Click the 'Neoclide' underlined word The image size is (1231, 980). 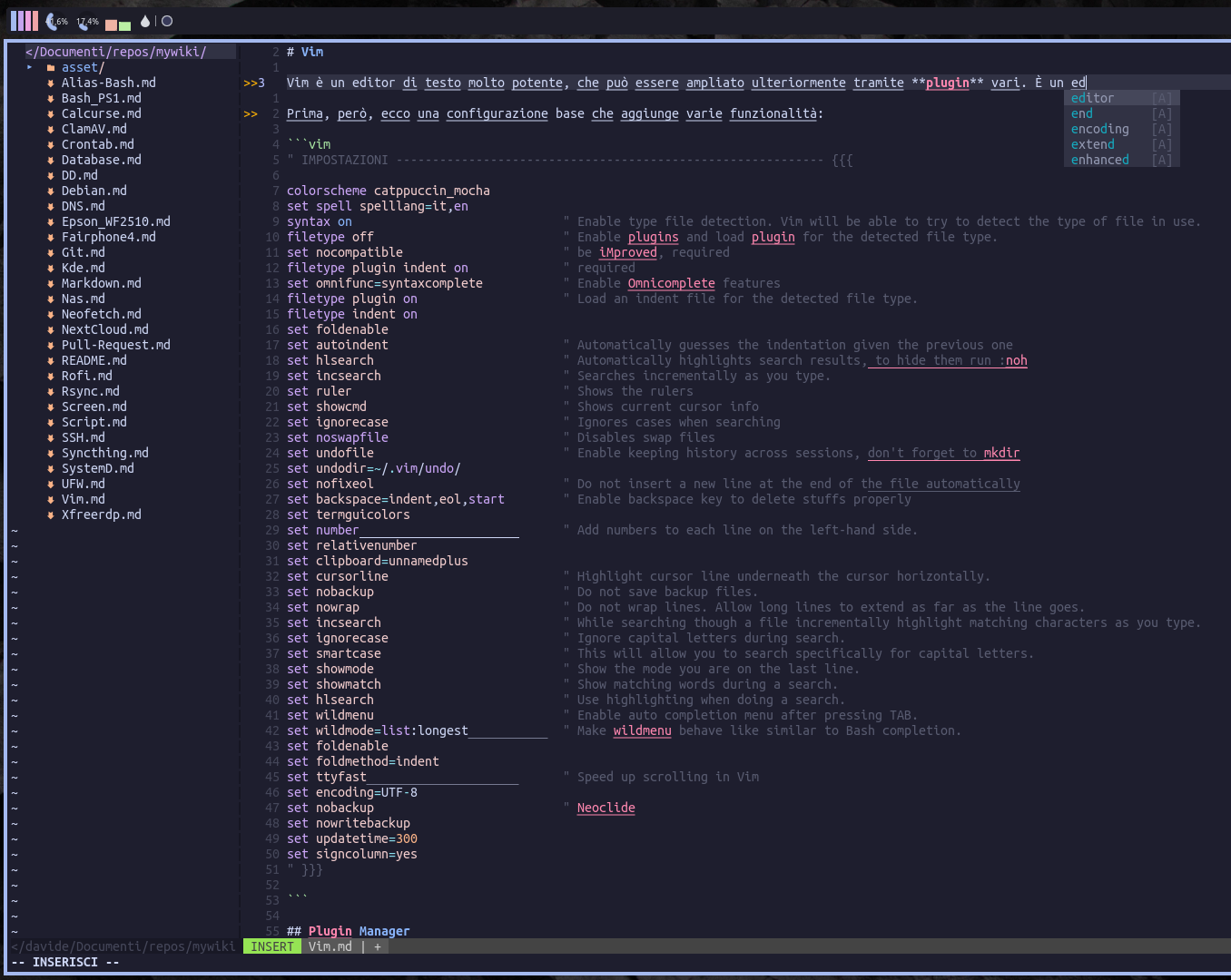[606, 808]
